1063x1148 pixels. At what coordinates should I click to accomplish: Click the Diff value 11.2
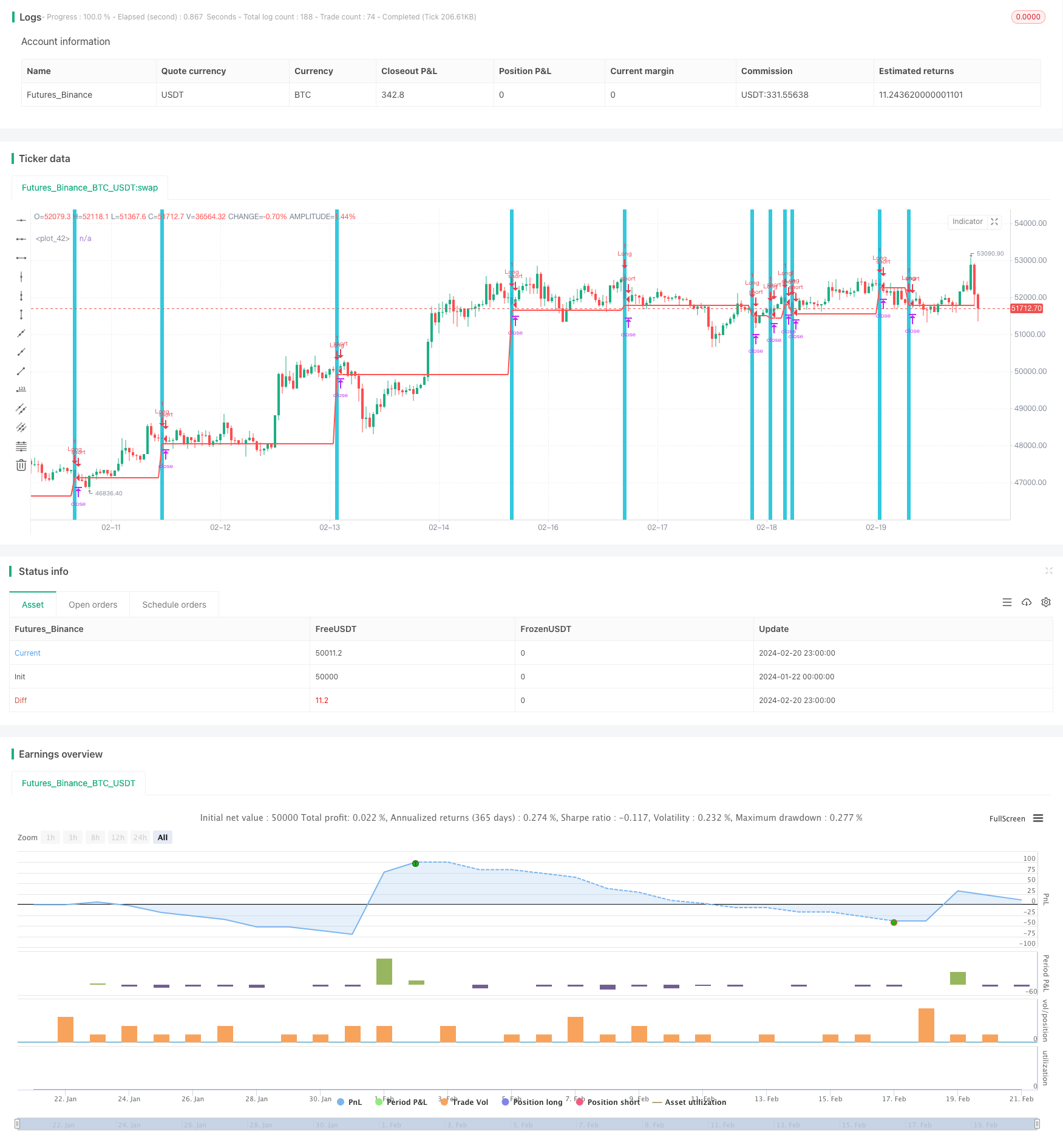pyautogui.click(x=322, y=700)
